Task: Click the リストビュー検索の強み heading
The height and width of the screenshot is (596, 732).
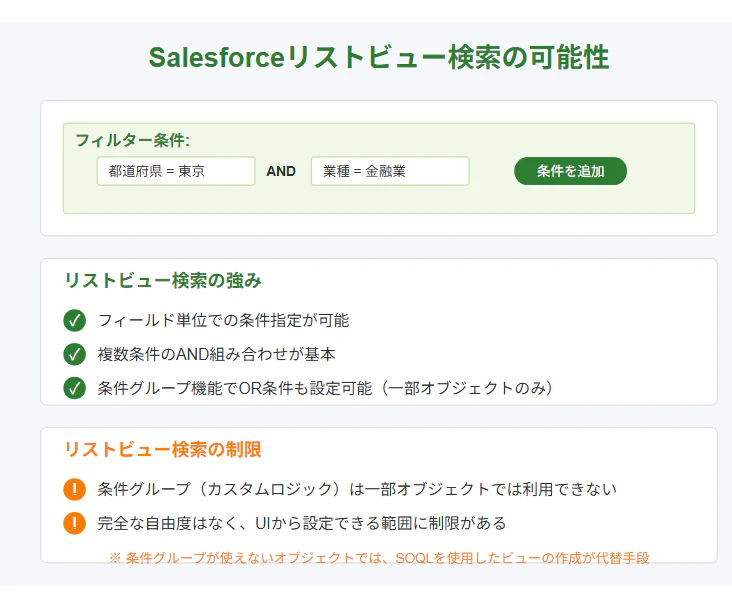Action: [x=163, y=280]
